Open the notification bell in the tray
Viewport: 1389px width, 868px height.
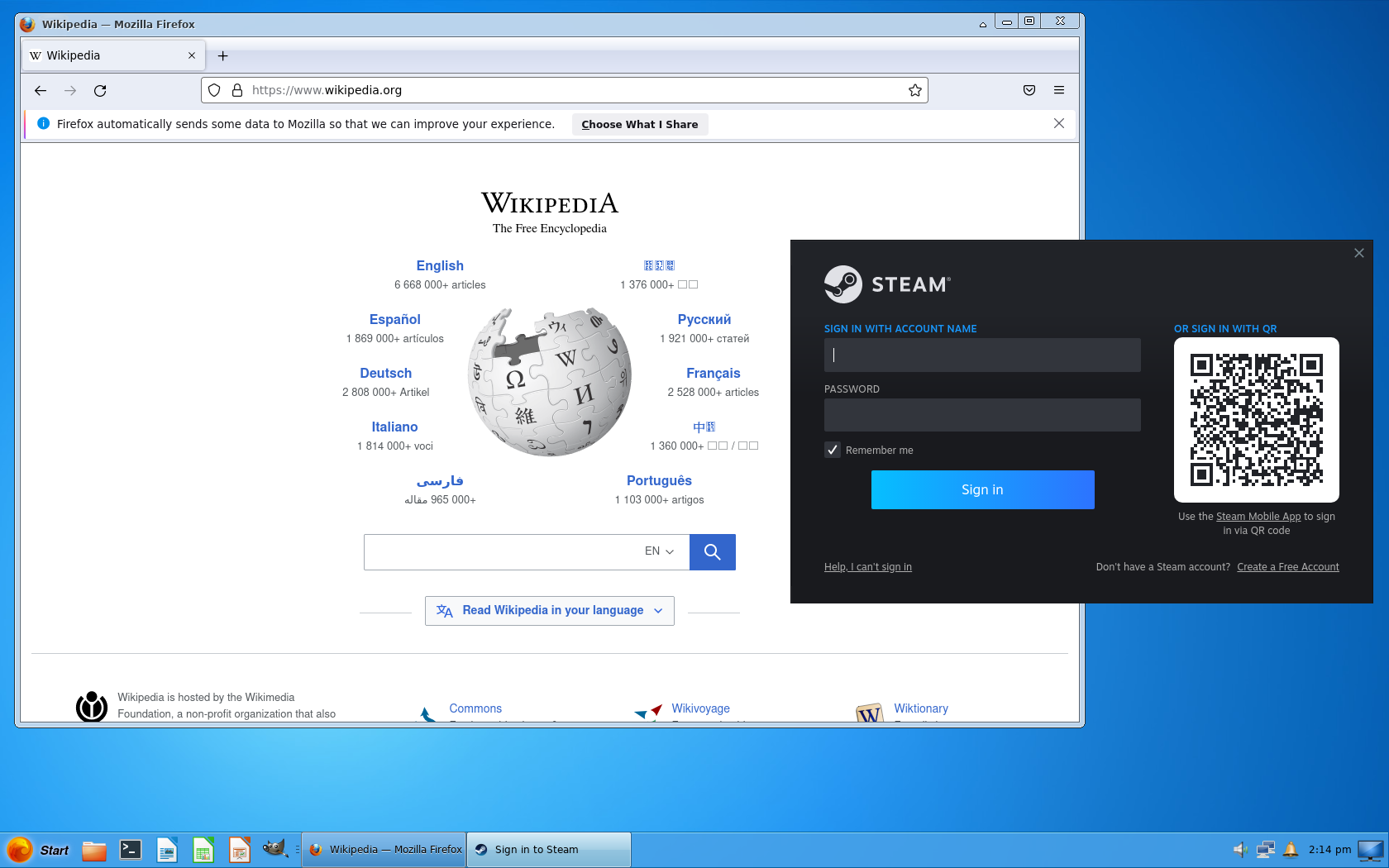1291,849
